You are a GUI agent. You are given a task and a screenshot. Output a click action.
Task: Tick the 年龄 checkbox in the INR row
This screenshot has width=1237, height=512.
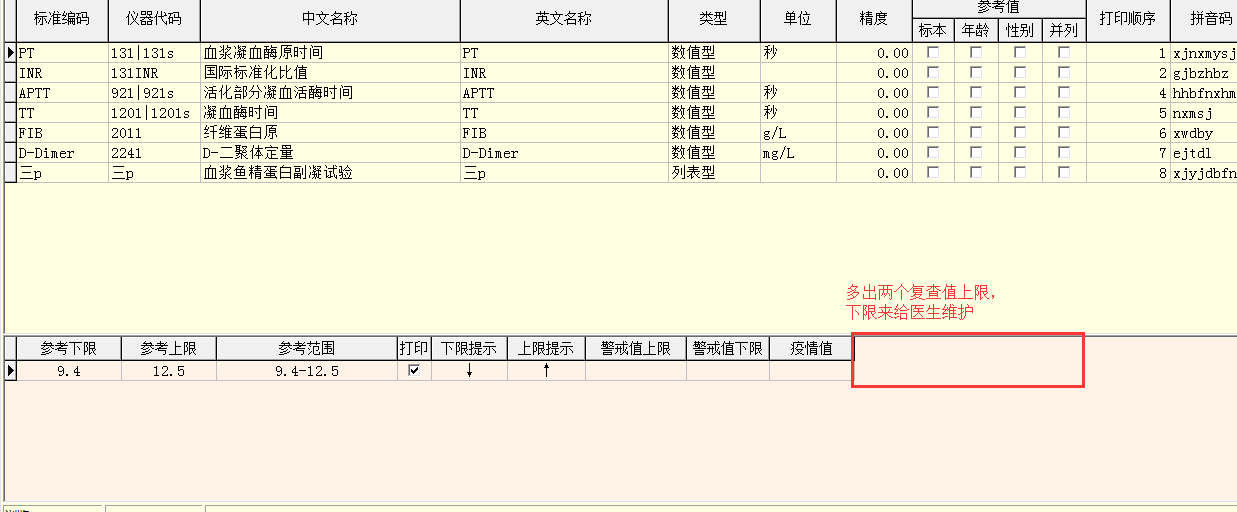[976, 72]
